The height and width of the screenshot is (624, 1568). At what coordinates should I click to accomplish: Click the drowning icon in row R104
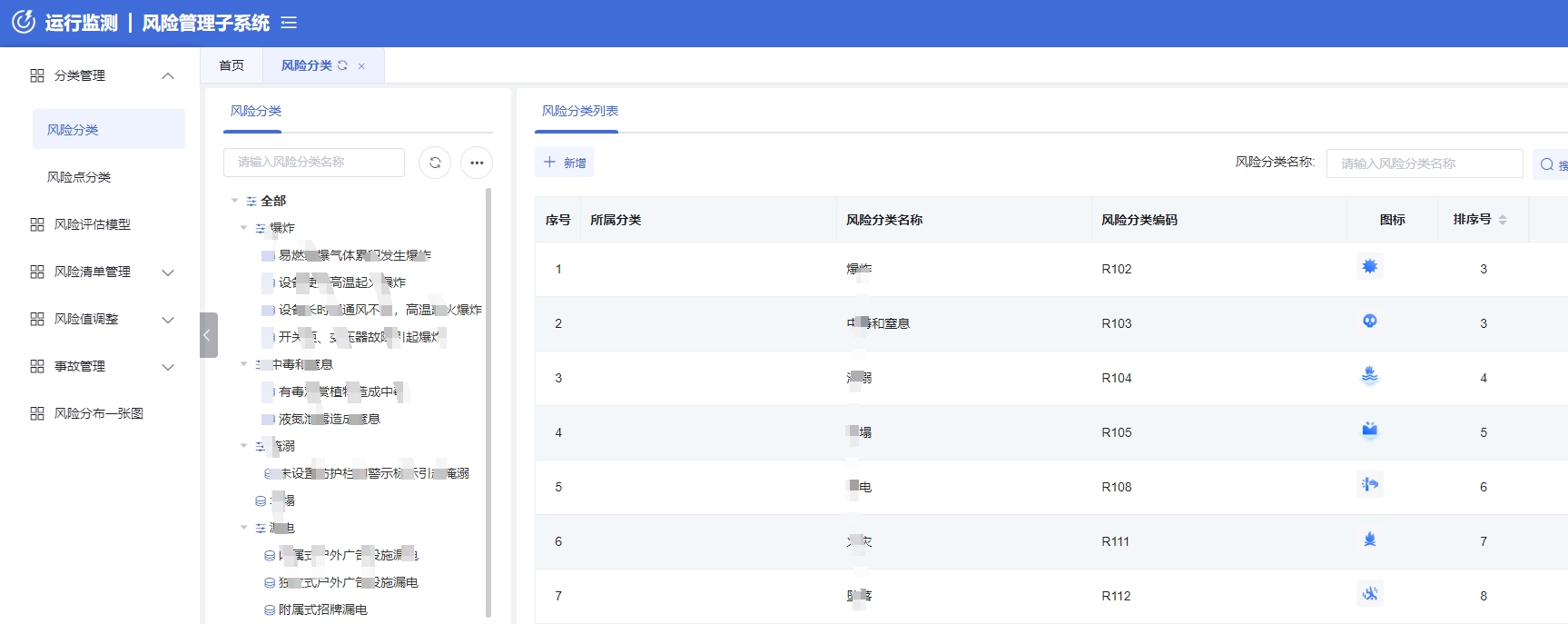coord(1369,376)
